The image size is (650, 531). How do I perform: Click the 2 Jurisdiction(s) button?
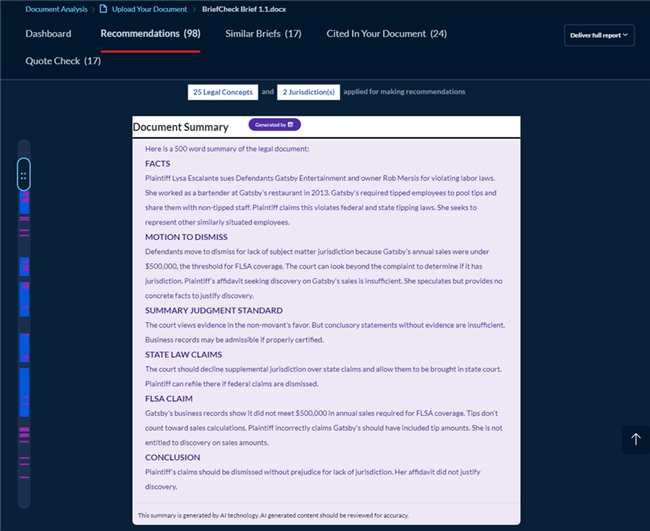308,92
